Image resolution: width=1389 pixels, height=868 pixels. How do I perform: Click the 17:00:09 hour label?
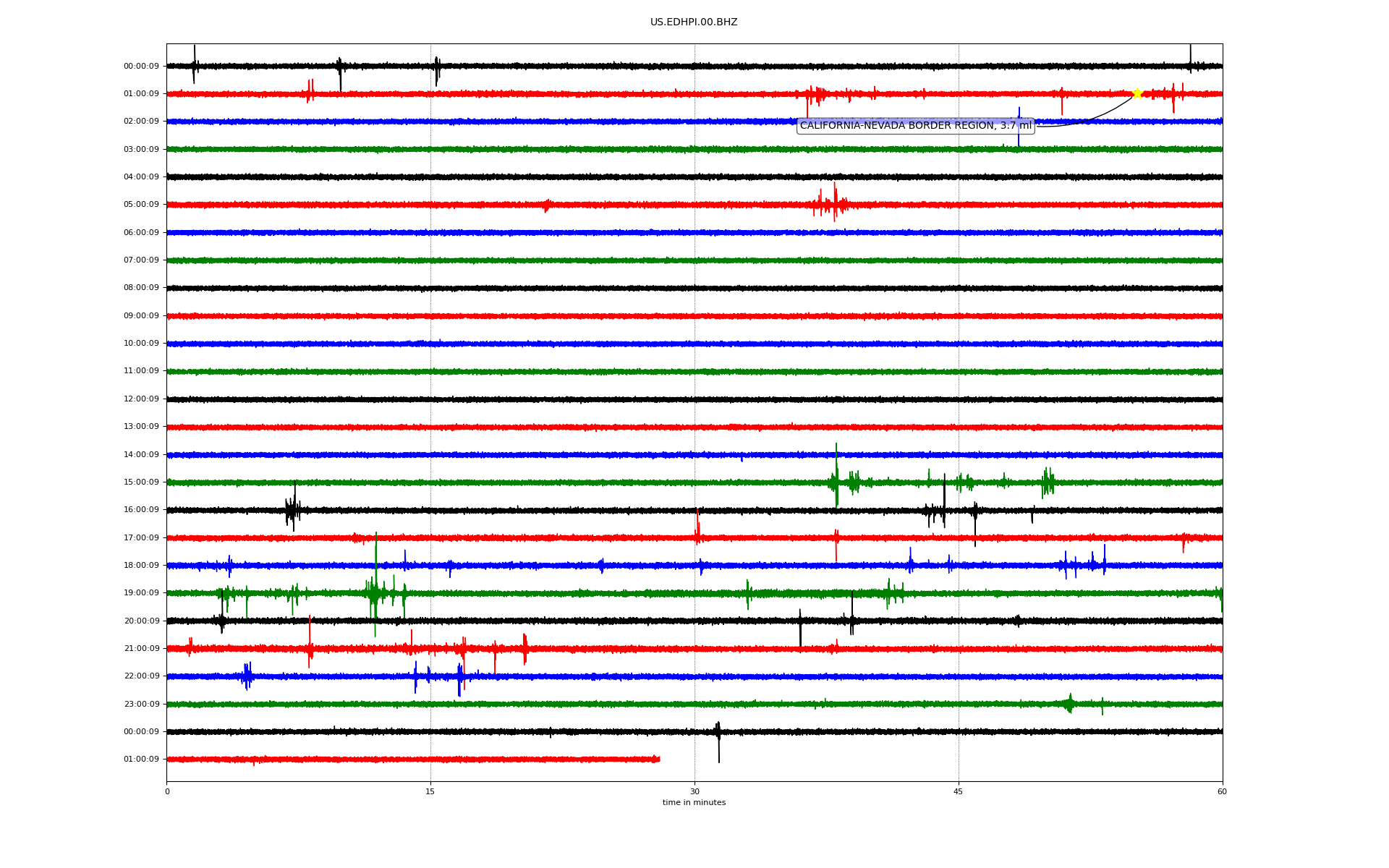click(x=141, y=537)
